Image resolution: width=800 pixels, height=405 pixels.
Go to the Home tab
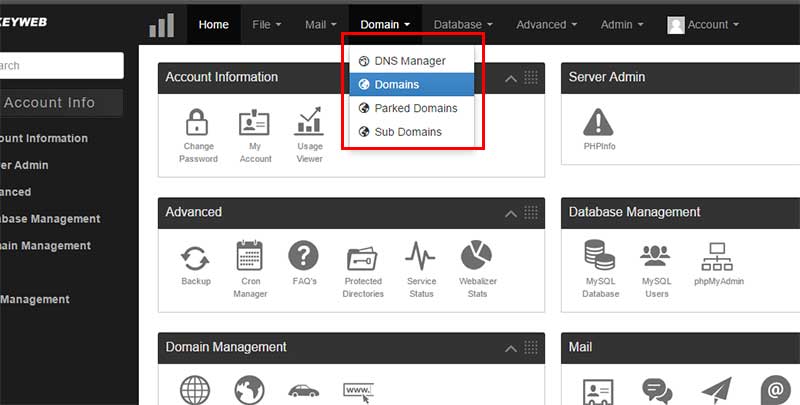pos(214,24)
